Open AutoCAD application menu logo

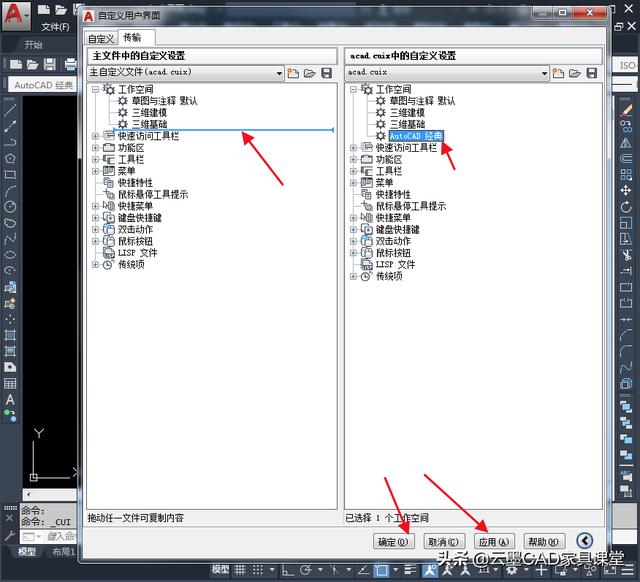(x=16, y=15)
